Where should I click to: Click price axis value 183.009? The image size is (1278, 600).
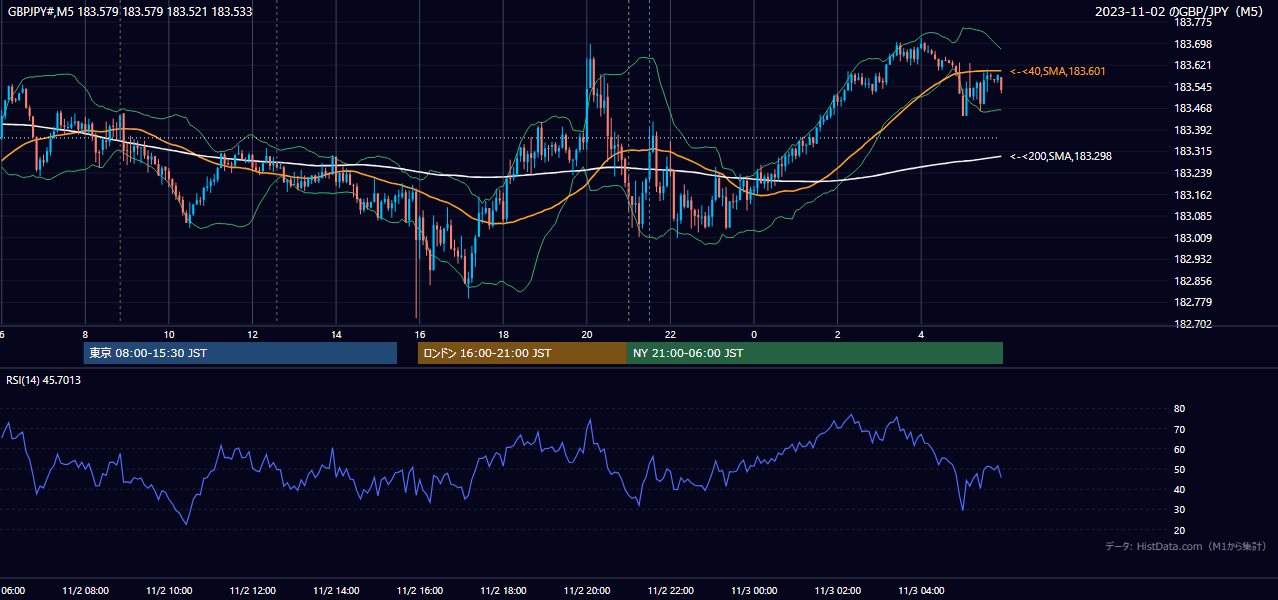[1193, 238]
